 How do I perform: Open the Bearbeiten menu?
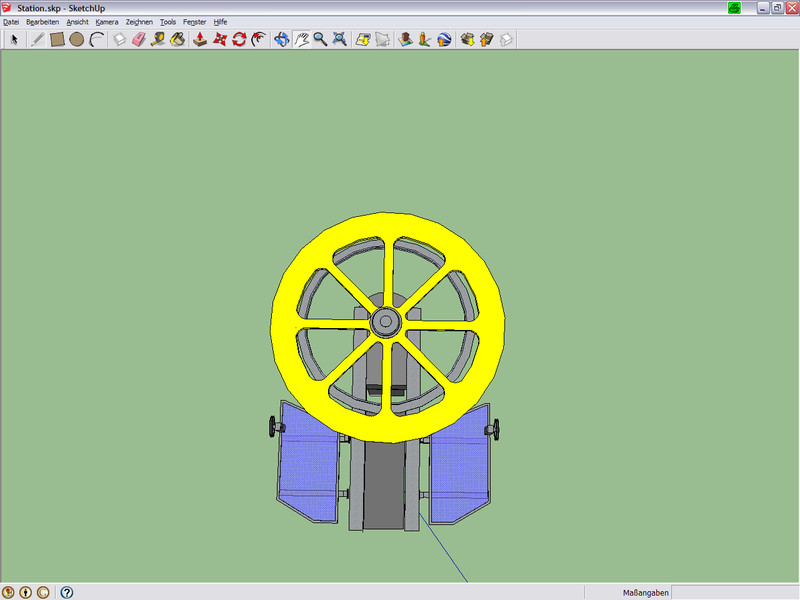(42, 22)
